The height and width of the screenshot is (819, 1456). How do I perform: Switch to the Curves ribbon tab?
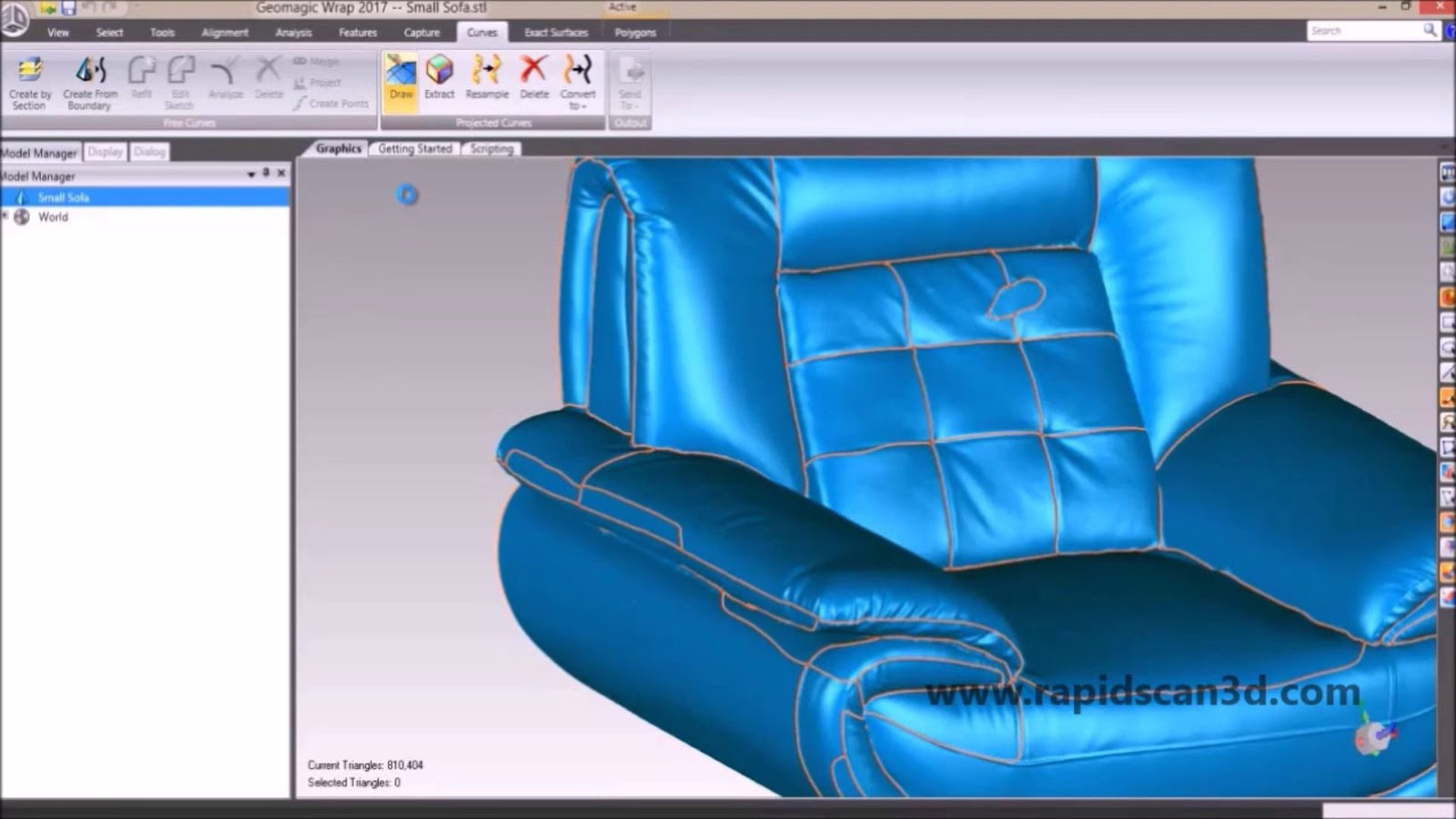click(481, 32)
